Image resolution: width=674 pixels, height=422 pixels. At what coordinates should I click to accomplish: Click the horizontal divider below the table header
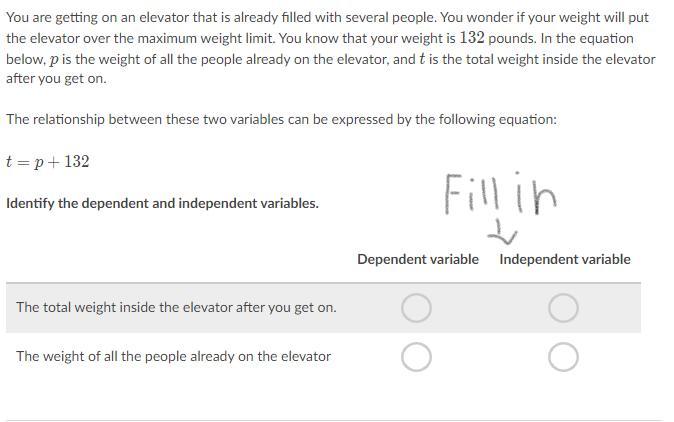pyautogui.click(x=323, y=283)
